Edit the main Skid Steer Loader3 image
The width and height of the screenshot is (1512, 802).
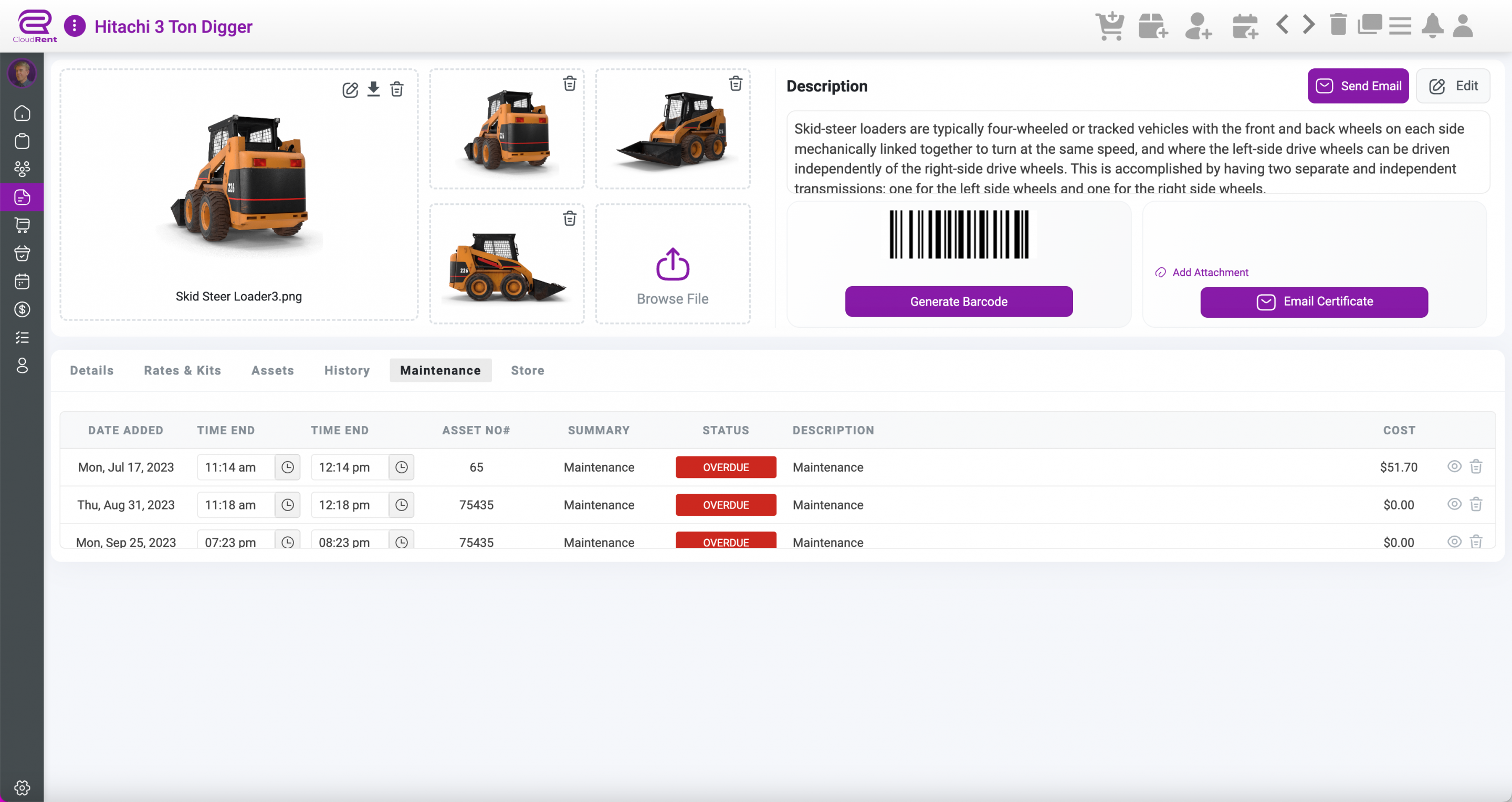(350, 90)
